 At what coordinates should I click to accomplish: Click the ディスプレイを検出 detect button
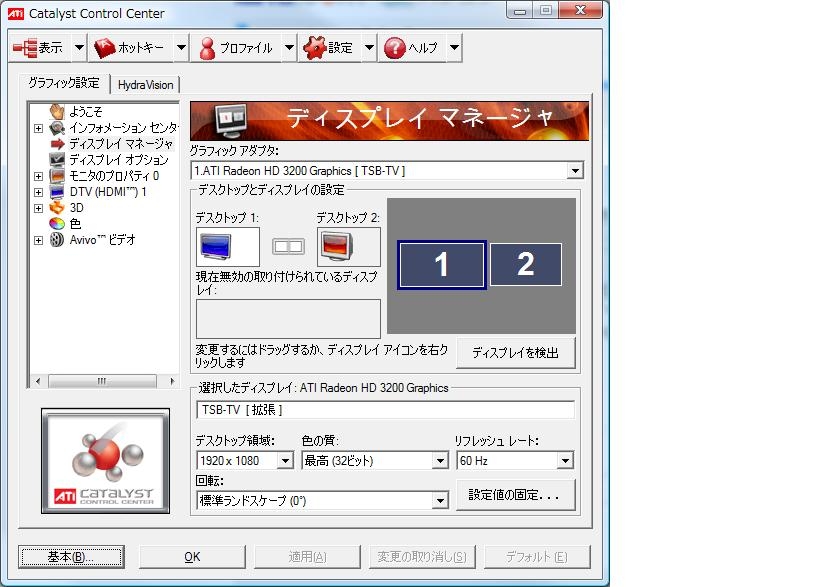516,352
